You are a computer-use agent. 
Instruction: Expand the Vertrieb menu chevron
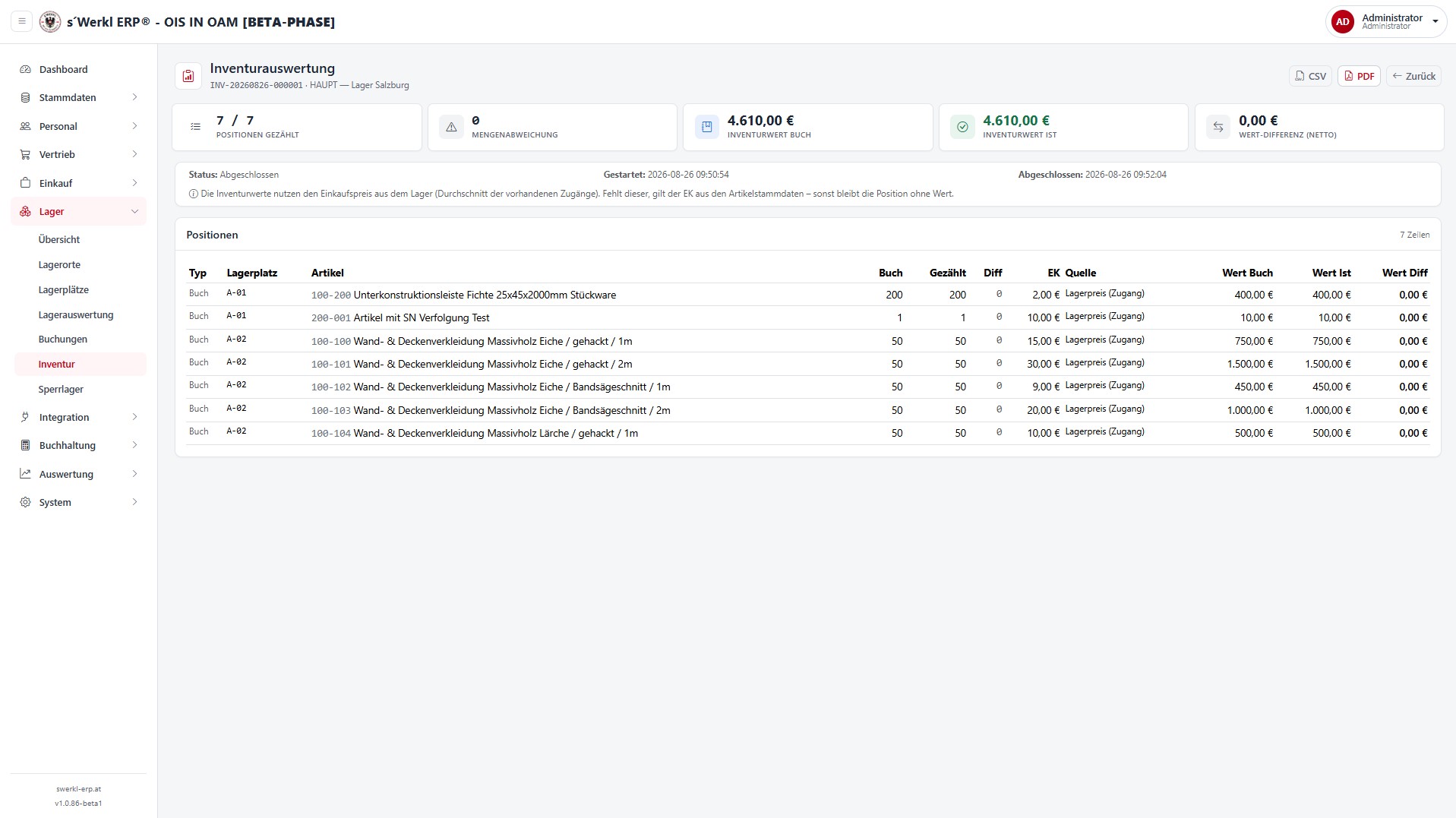(x=134, y=154)
